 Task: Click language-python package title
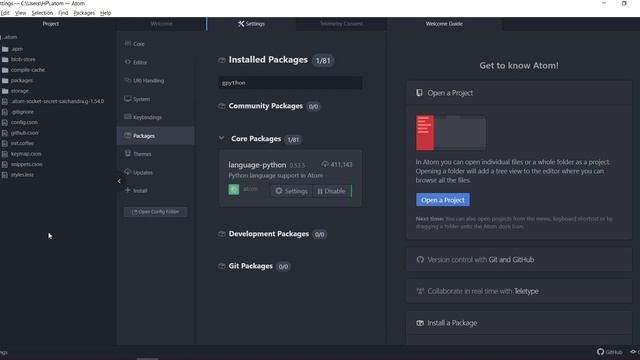pos(257,165)
